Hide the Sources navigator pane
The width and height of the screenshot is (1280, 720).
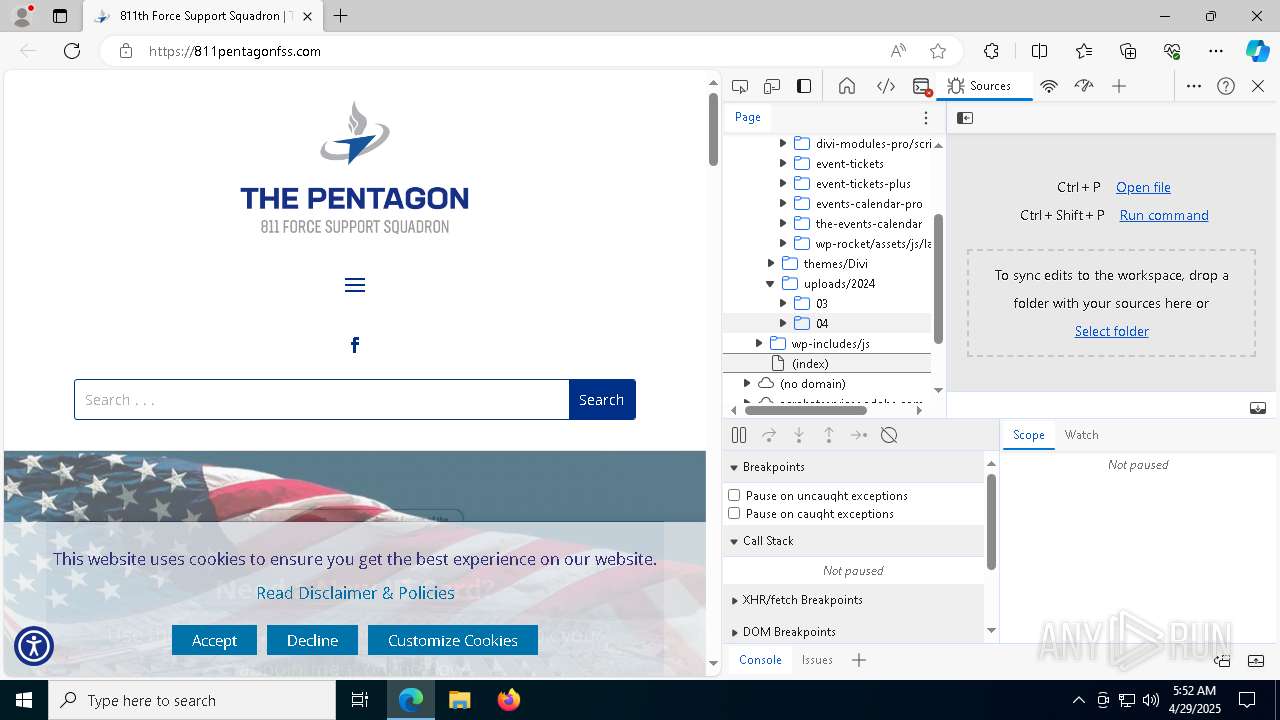pyautogui.click(x=965, y=118)
